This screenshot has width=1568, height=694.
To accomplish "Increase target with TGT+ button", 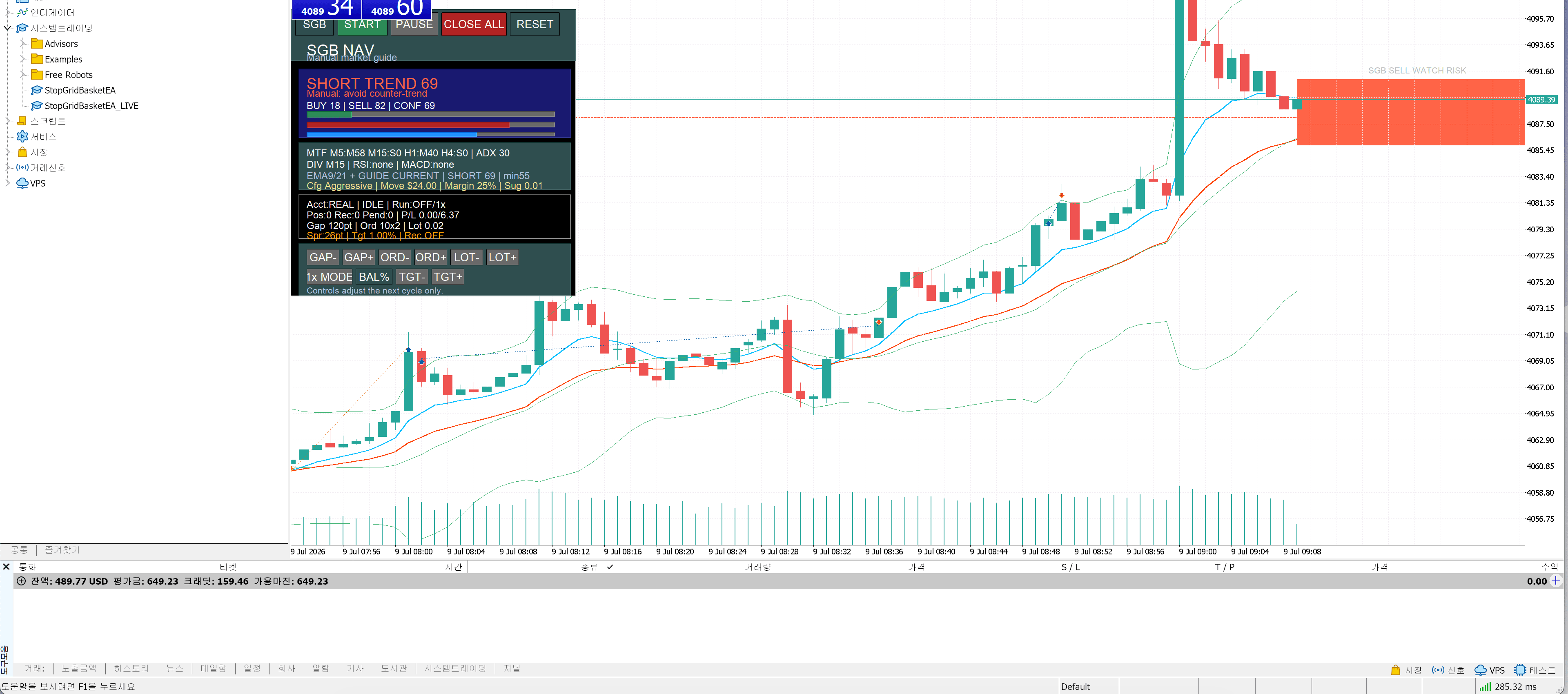I will (x=448, y=277).
